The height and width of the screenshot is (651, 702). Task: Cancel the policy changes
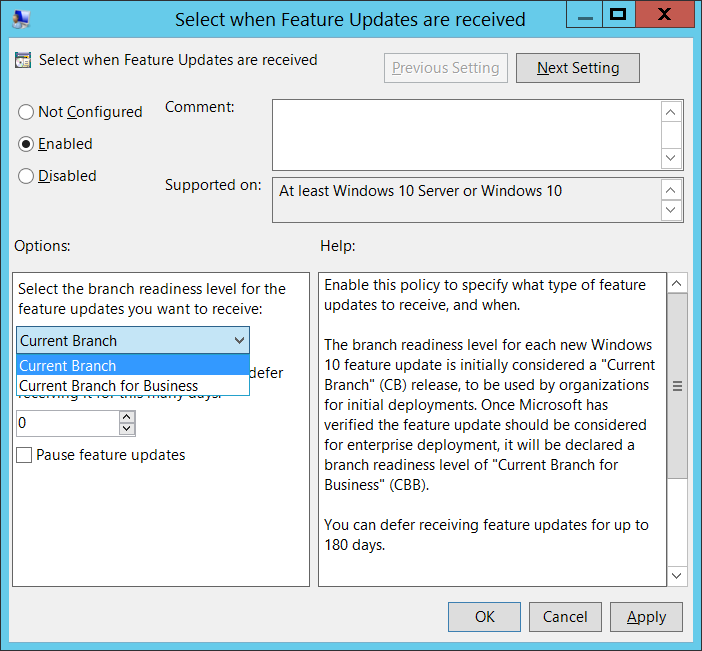(x=565, y=617)
